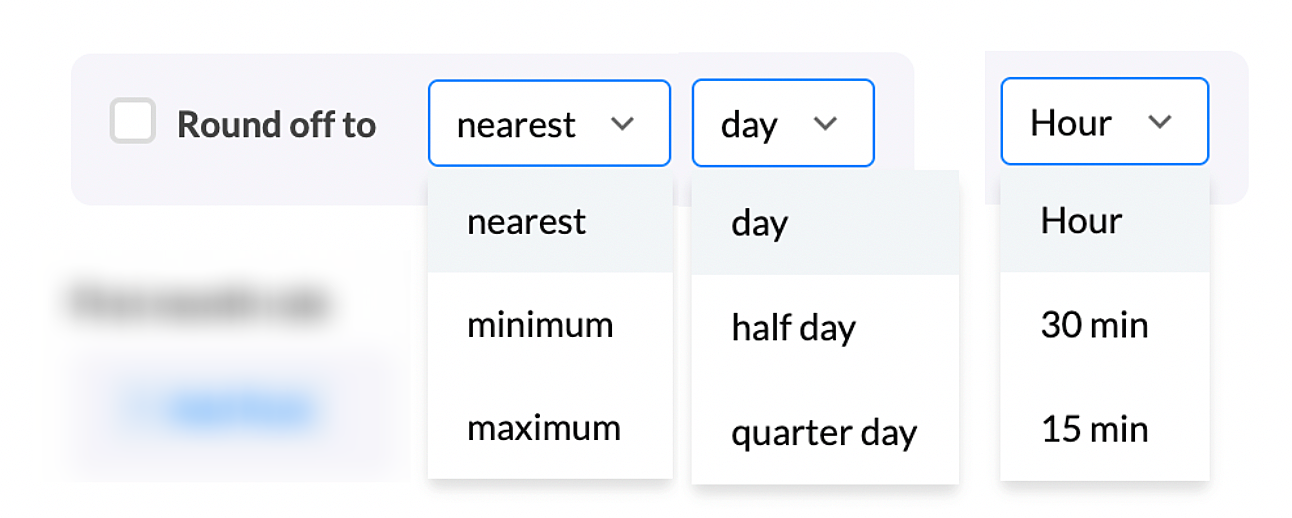The height and width of the screenshot is (518, 1292).
Task: Click the chevron arrow in the Hour dropdown
Action: coord(1159,122)
